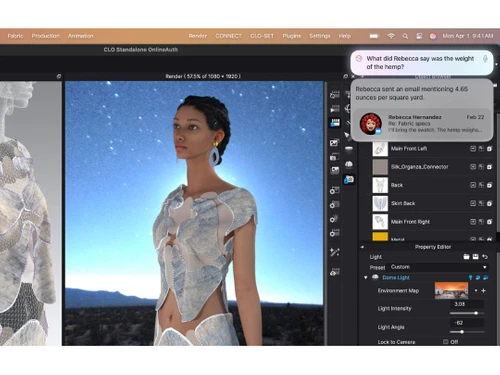
Task: Click the Environment Map sunset thumbnail
Action: [451, 291]
